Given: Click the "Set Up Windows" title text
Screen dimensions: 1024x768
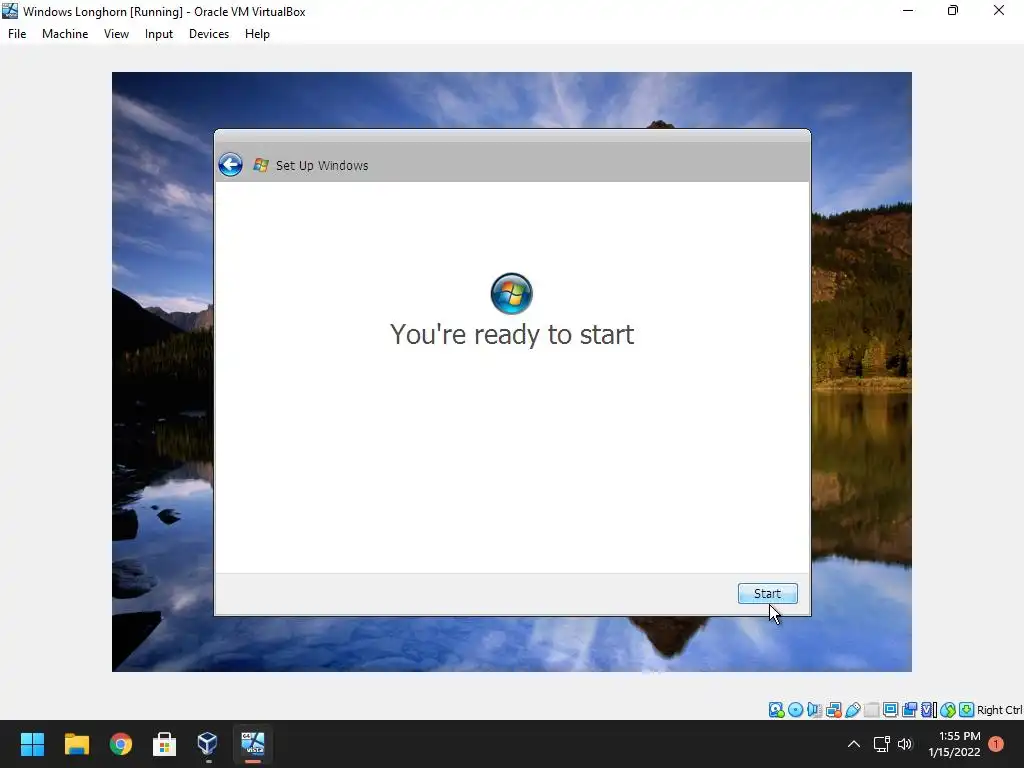Looking at the screenshot, I should 322,165.
